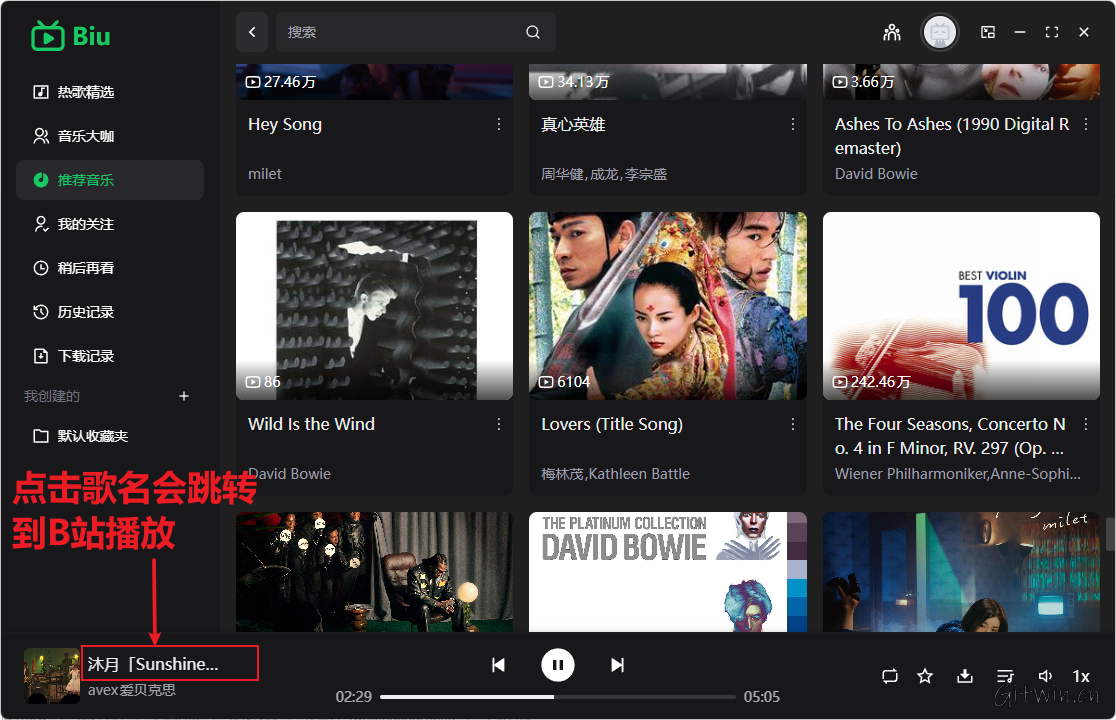Open the user avatar profile

pyautogui.click(x=939, y=32)
